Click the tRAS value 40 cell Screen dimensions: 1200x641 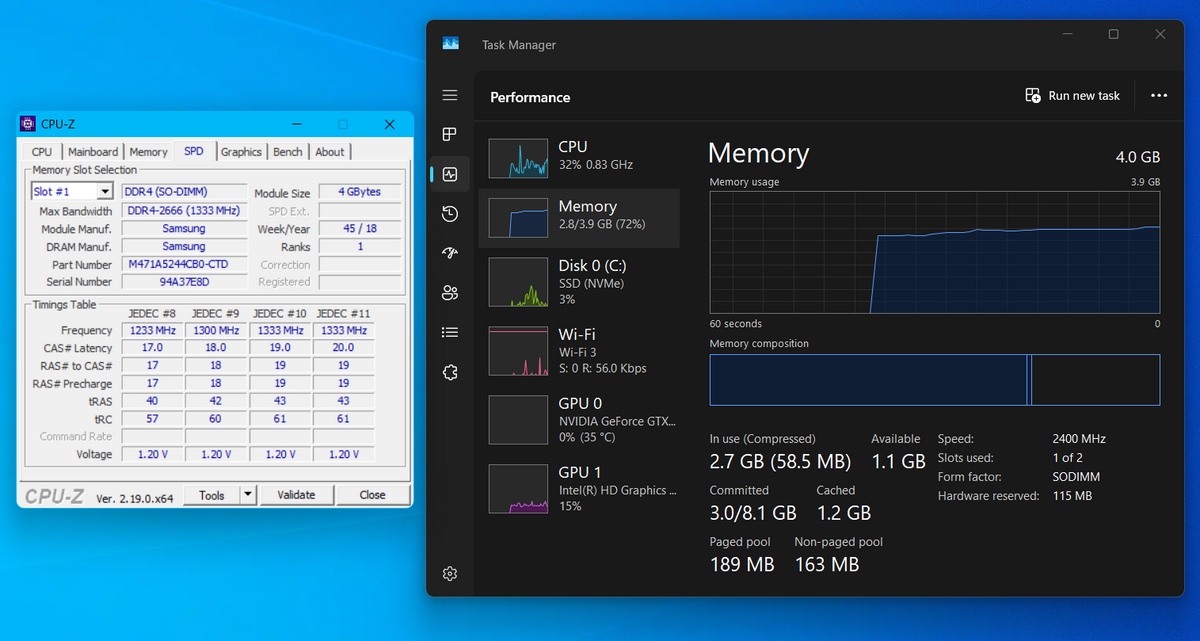(152, 401)
